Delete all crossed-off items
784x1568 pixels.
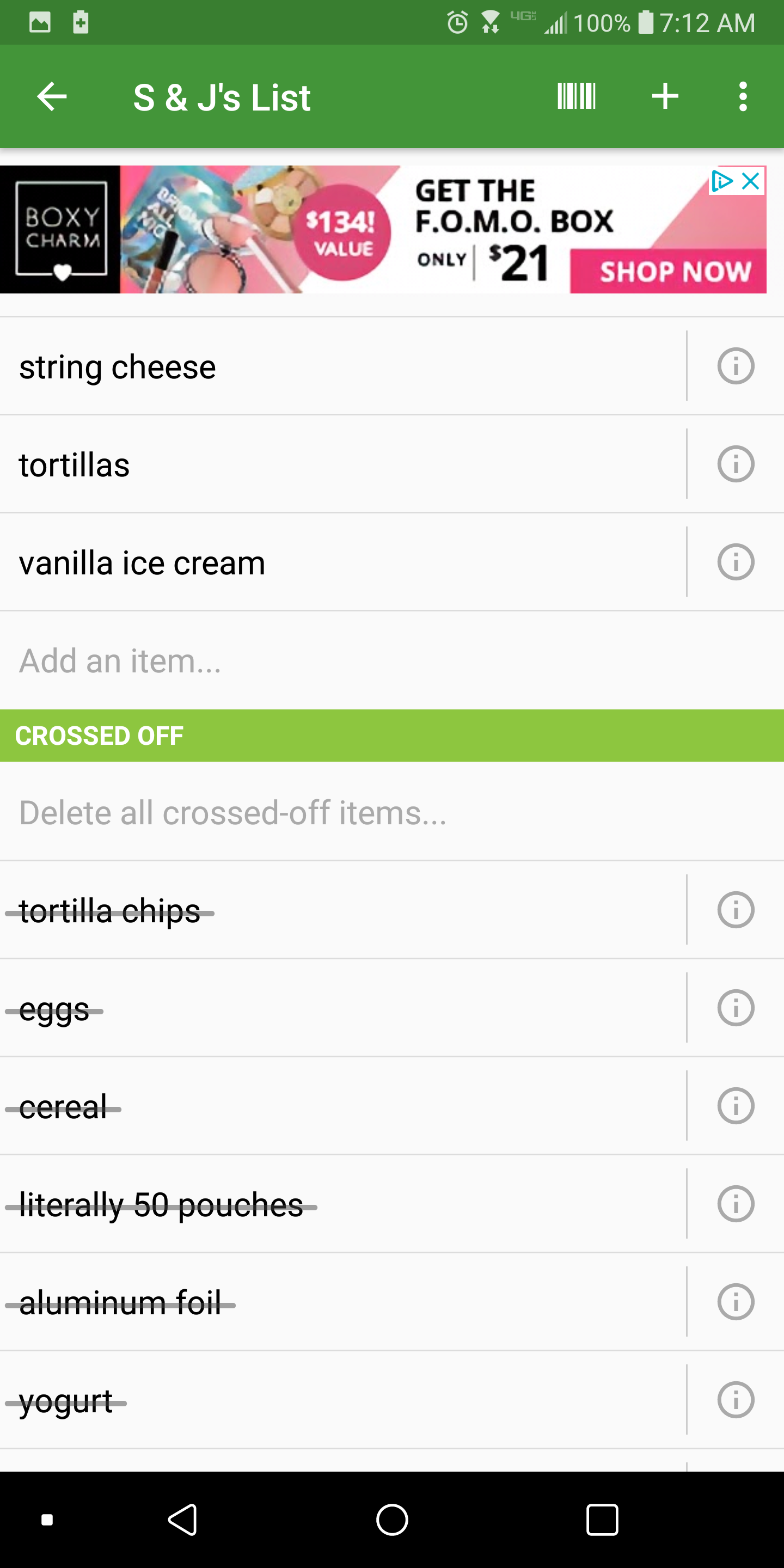[x=232, y=813]
